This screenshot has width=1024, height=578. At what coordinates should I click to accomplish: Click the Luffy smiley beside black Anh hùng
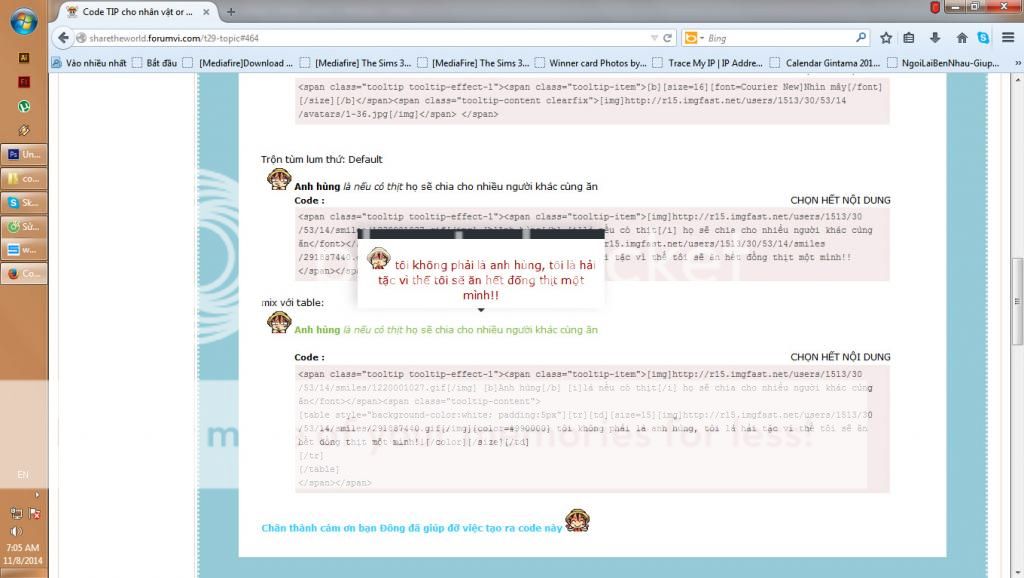point(279,179)
